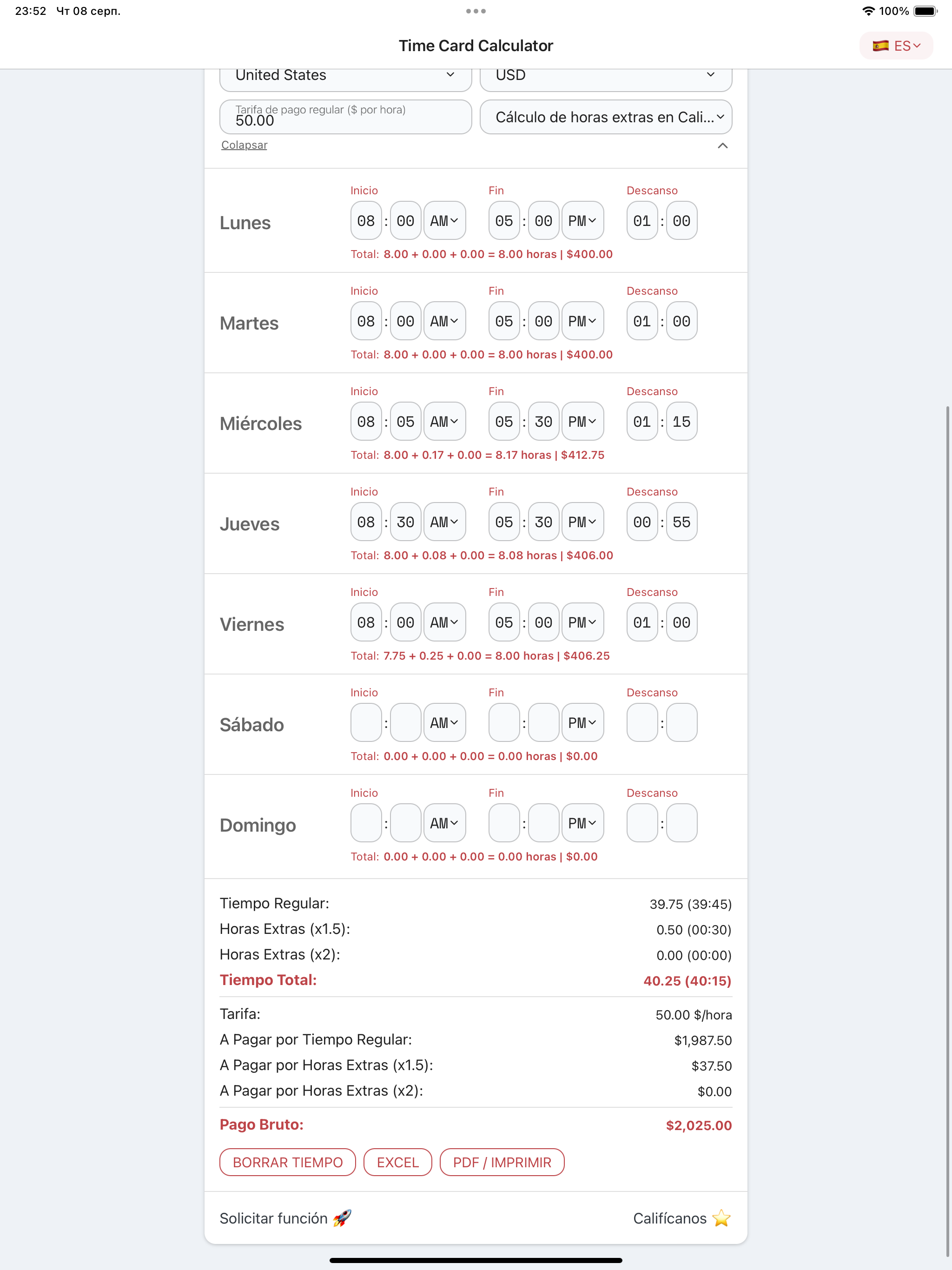
Task: Edit the regular pay rate field
Action: coord(345,117)
